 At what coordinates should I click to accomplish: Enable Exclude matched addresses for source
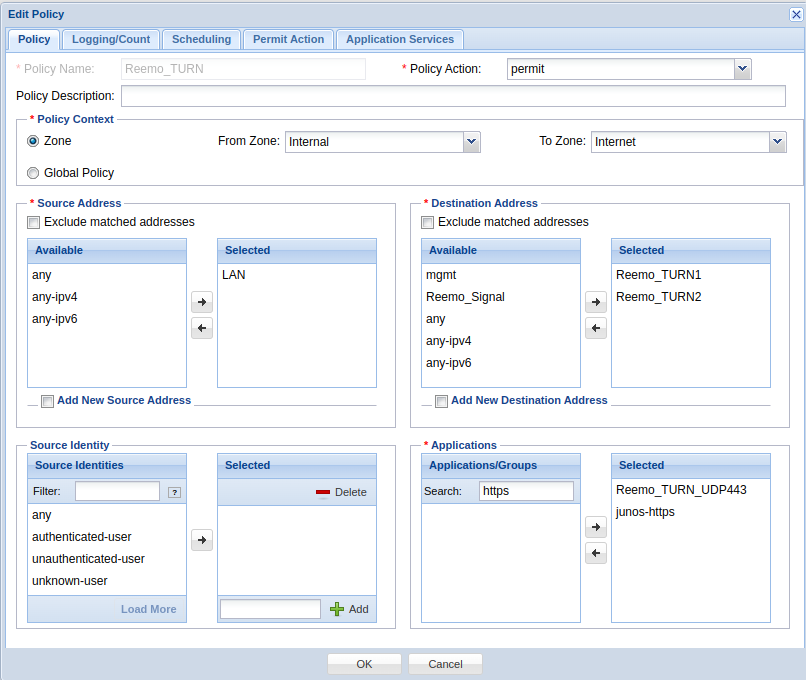coord(34,222)
